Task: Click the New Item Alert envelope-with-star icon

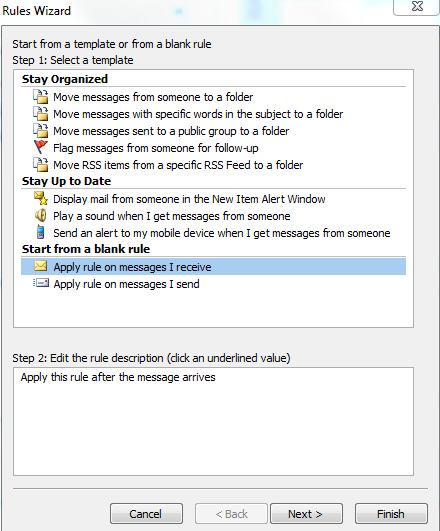Action: (41, 198)
